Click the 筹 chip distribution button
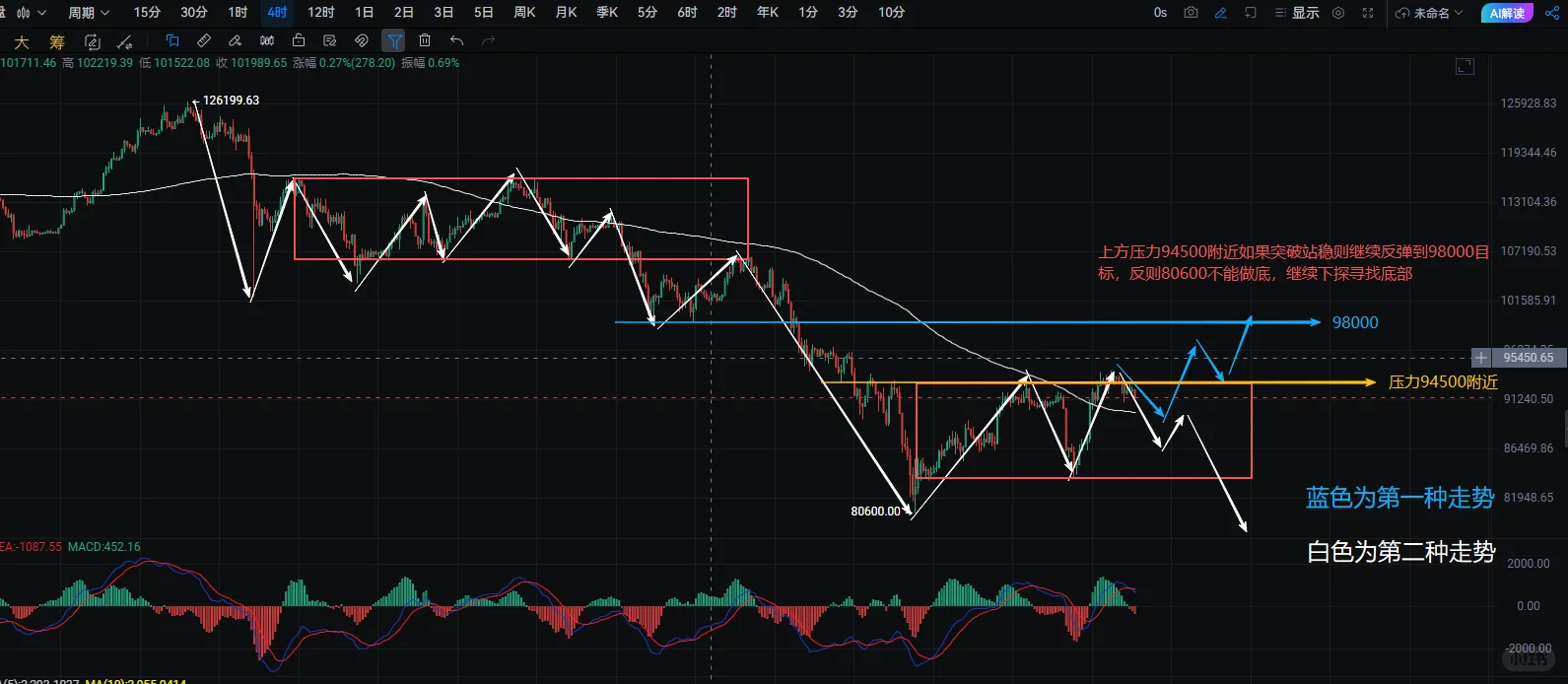Screen dimensions: 1568x684 click(x=57, y=41)
